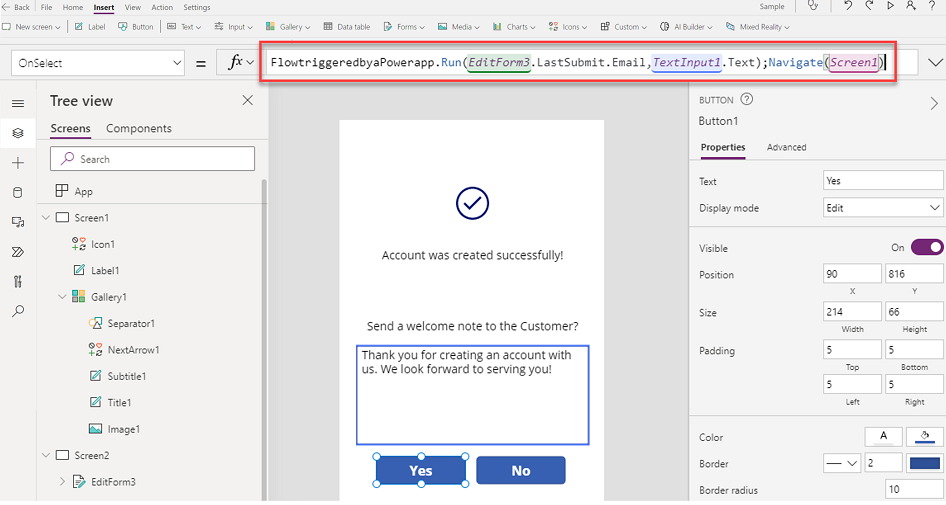The width and height of the screenshot is (946, 505).
Task: Select Icon1 in the tree
Action: coord(103,244)
